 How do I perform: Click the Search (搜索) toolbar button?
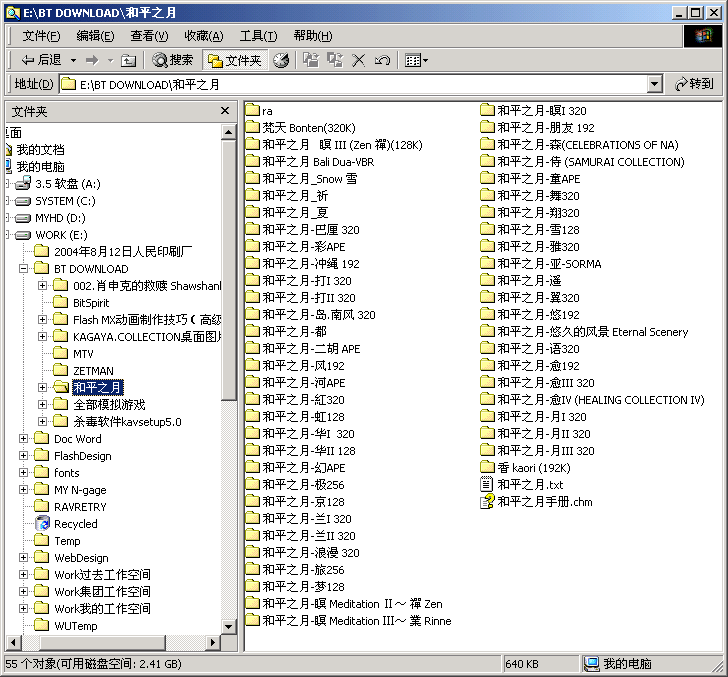(173, 60)
